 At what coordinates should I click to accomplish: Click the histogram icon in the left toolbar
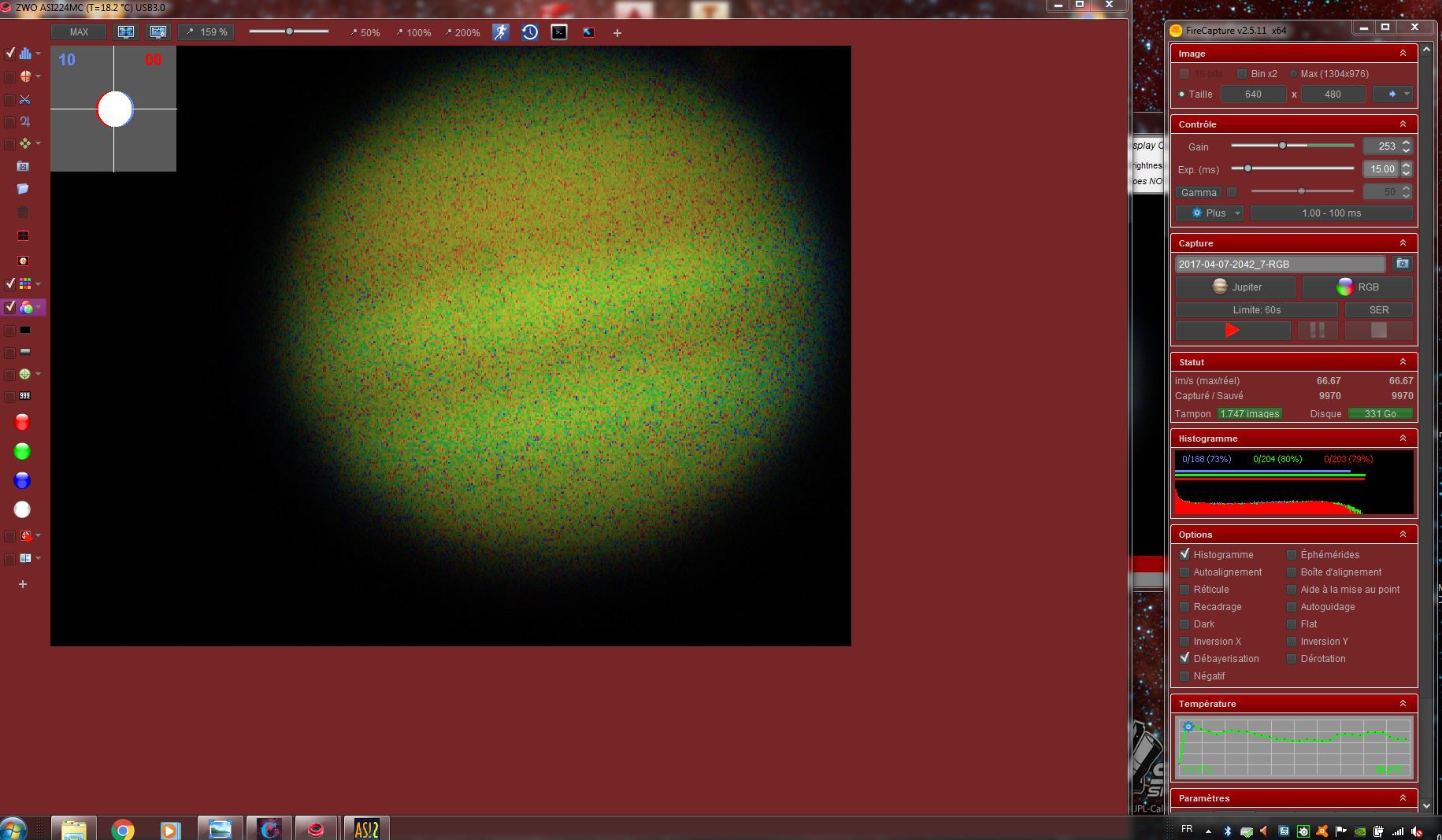coord(25,54)
